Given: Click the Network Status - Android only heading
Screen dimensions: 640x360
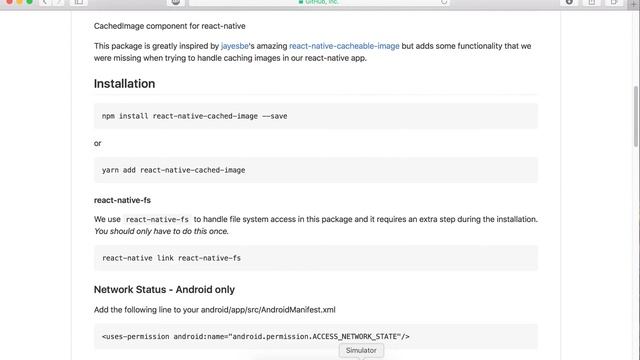Looking at the screenshot, I should tap(164, 289).
